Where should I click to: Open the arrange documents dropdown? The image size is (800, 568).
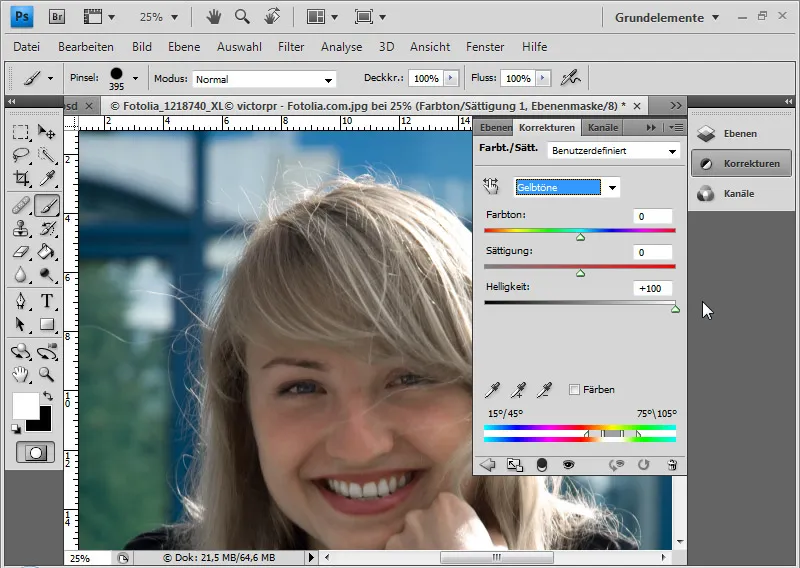(322, 17)
